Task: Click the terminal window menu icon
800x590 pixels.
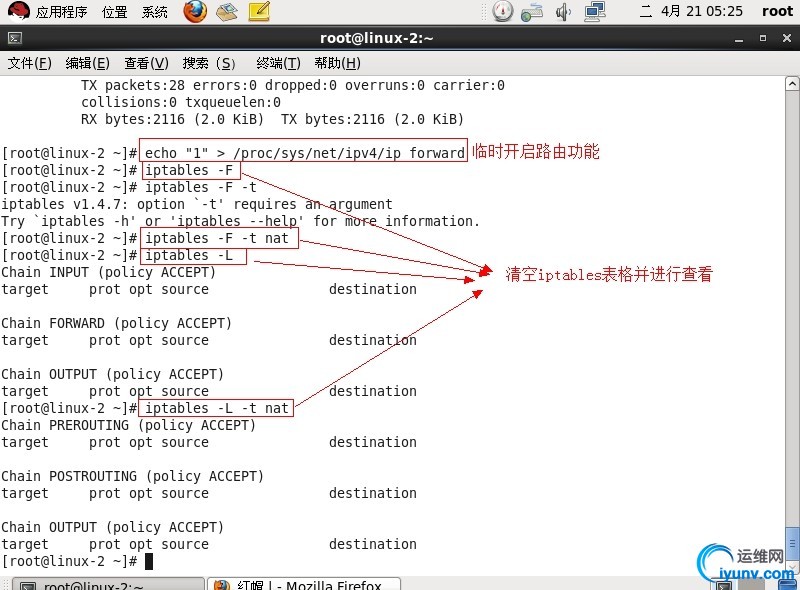Action: point(14,38)
